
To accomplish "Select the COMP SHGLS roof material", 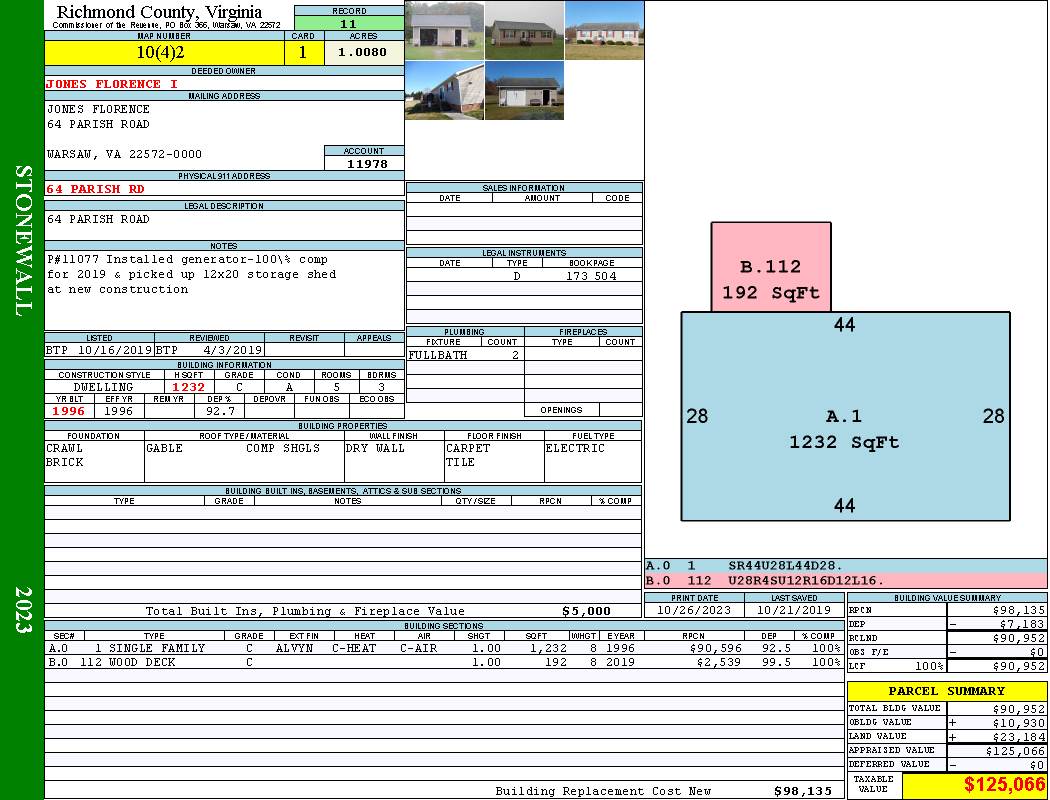I will click(283, 448).
